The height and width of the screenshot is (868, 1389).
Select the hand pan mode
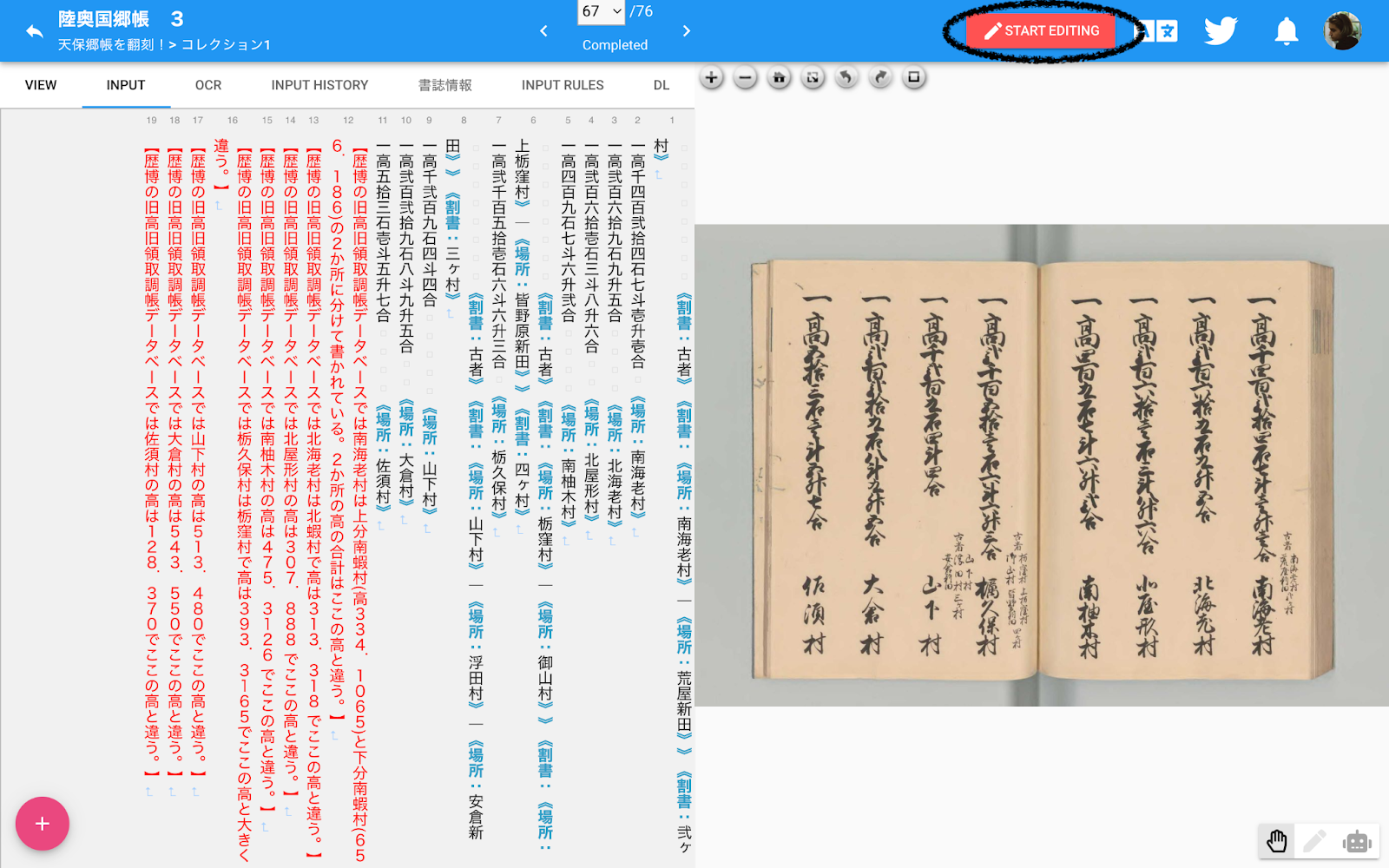tap(1277, 841)
